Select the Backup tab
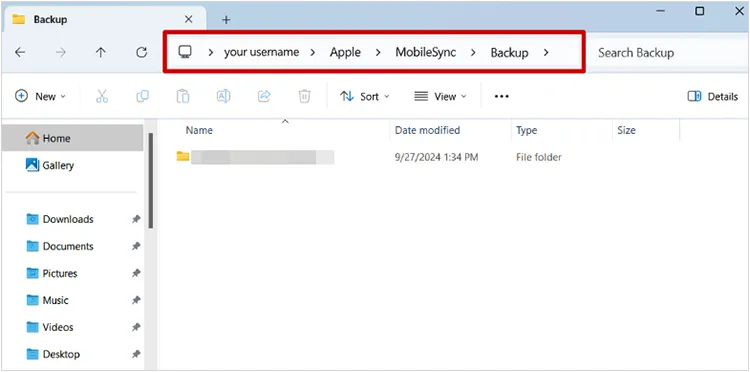Viewport: 750px width, 372px height. (x=104, y=19)
